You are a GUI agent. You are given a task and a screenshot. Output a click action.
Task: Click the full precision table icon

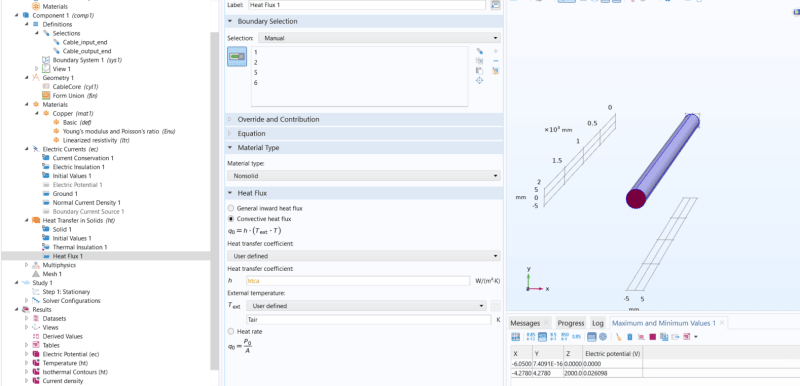[531, 337]
